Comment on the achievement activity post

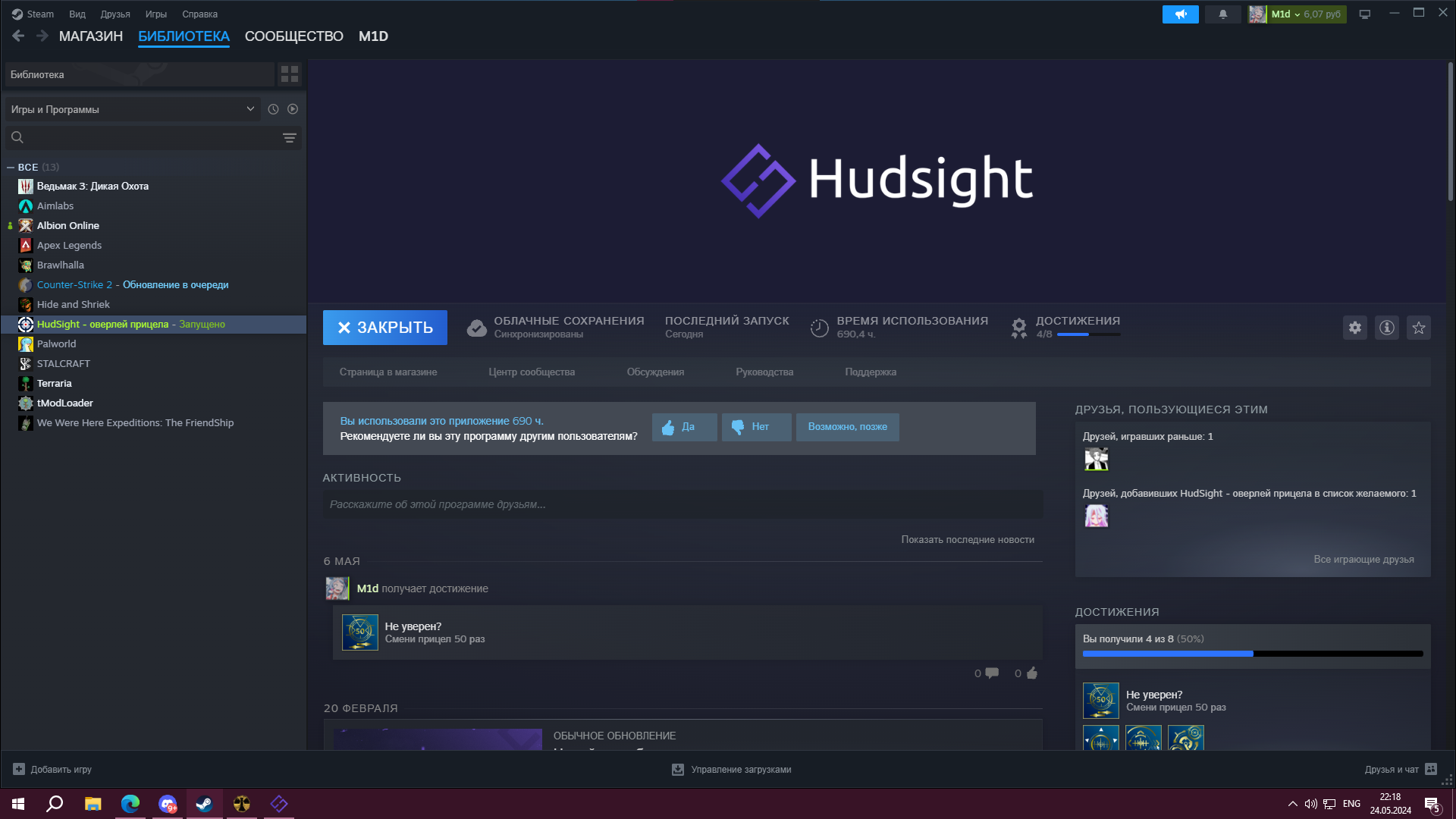(x=992, y=673)
